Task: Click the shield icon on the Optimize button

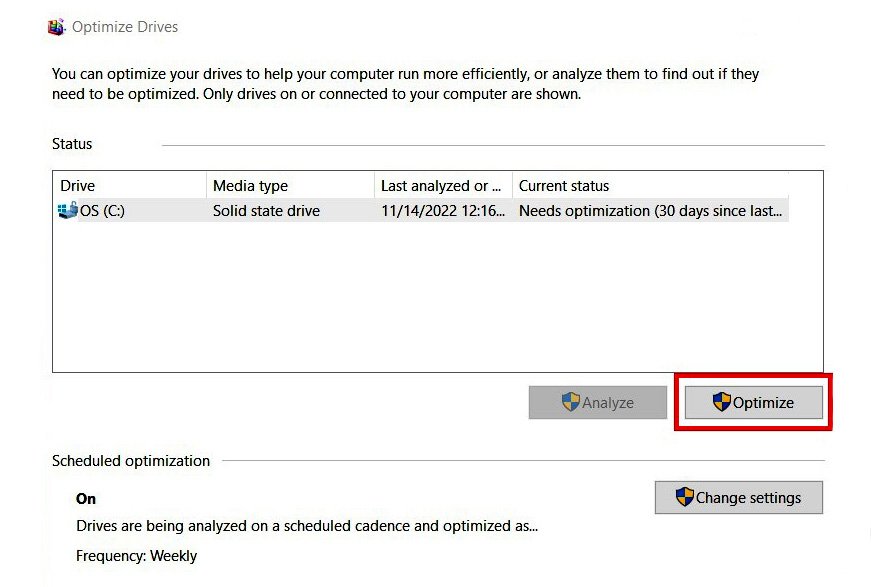Action: 721,402
